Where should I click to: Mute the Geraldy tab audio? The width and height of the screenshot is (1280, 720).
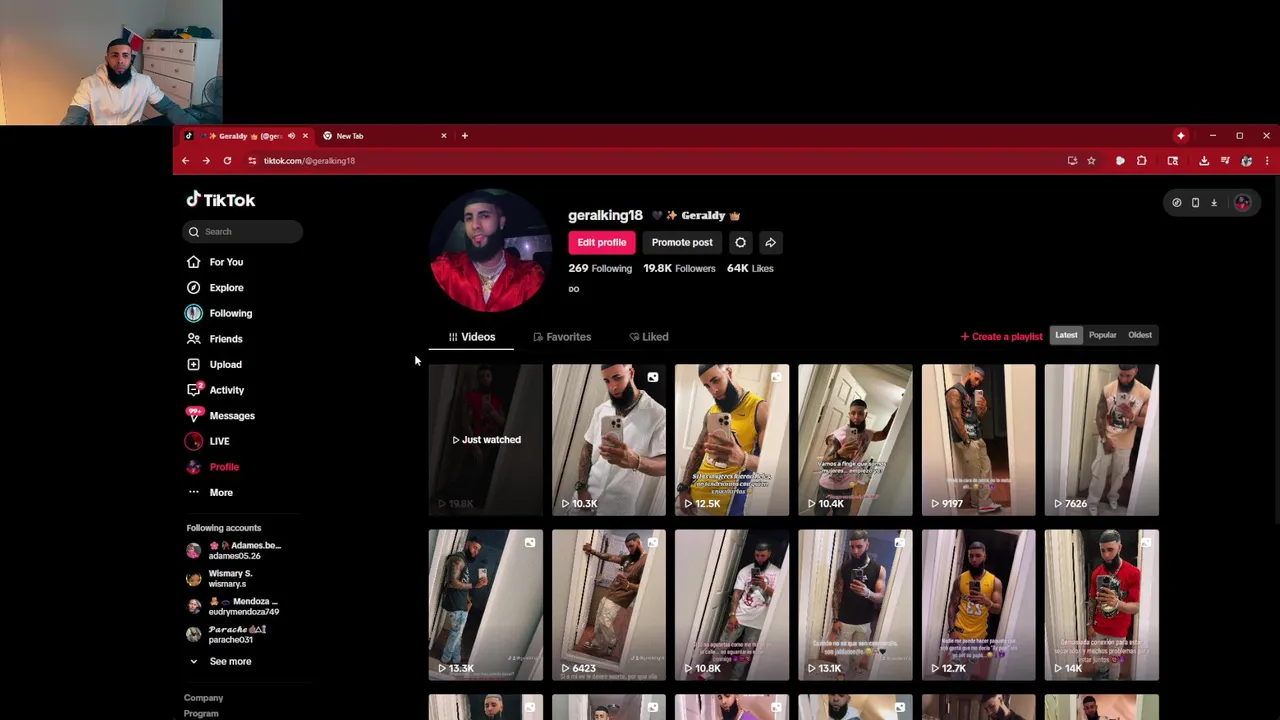tap(291, 136)
